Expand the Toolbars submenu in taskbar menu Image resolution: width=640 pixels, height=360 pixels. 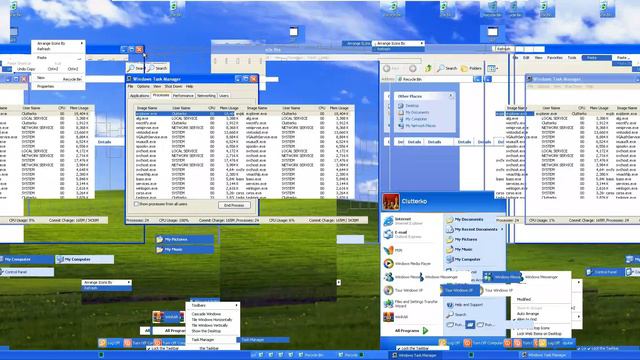213,305
